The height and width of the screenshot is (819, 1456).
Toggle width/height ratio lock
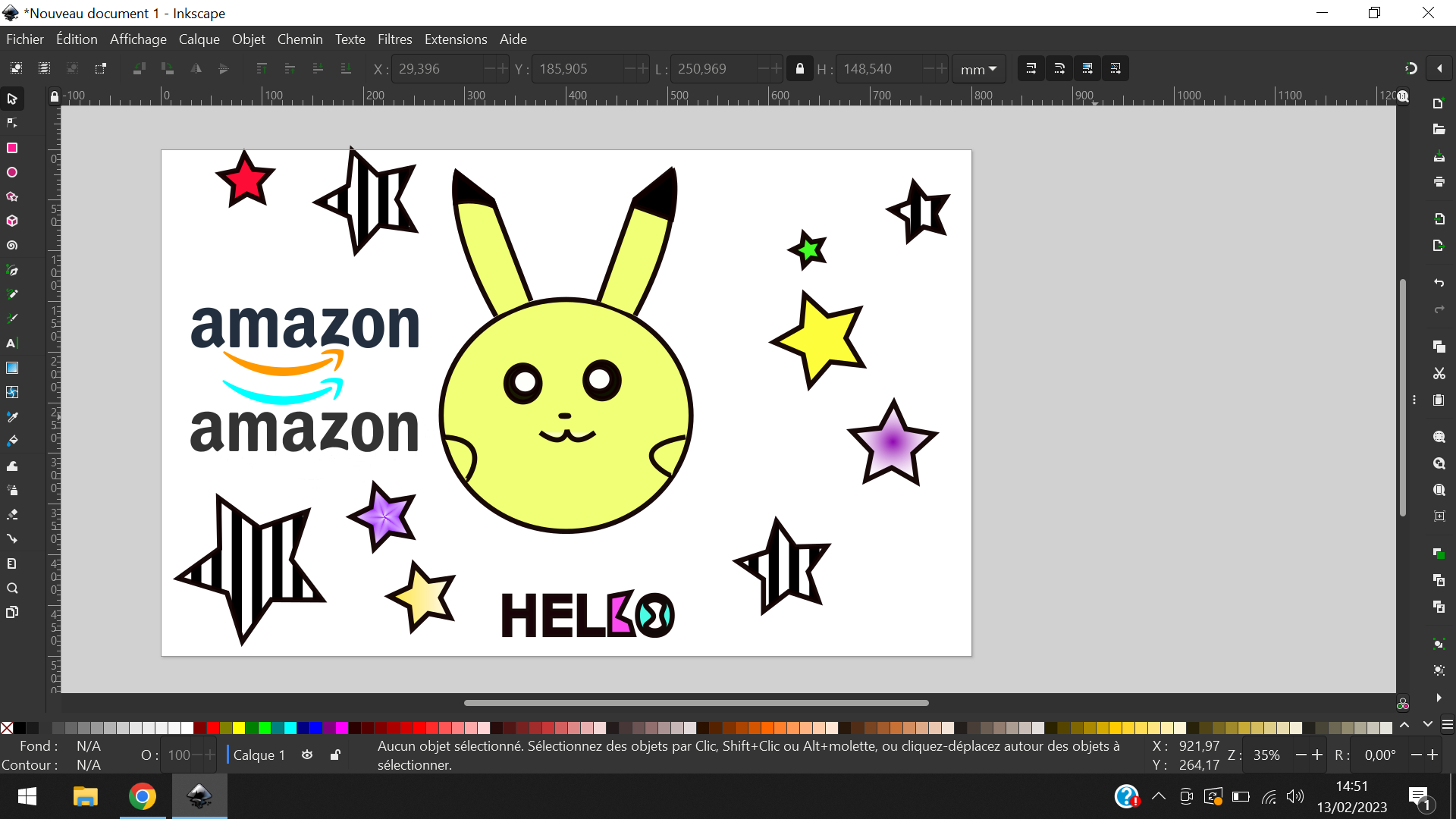click(x=799, y=69)
